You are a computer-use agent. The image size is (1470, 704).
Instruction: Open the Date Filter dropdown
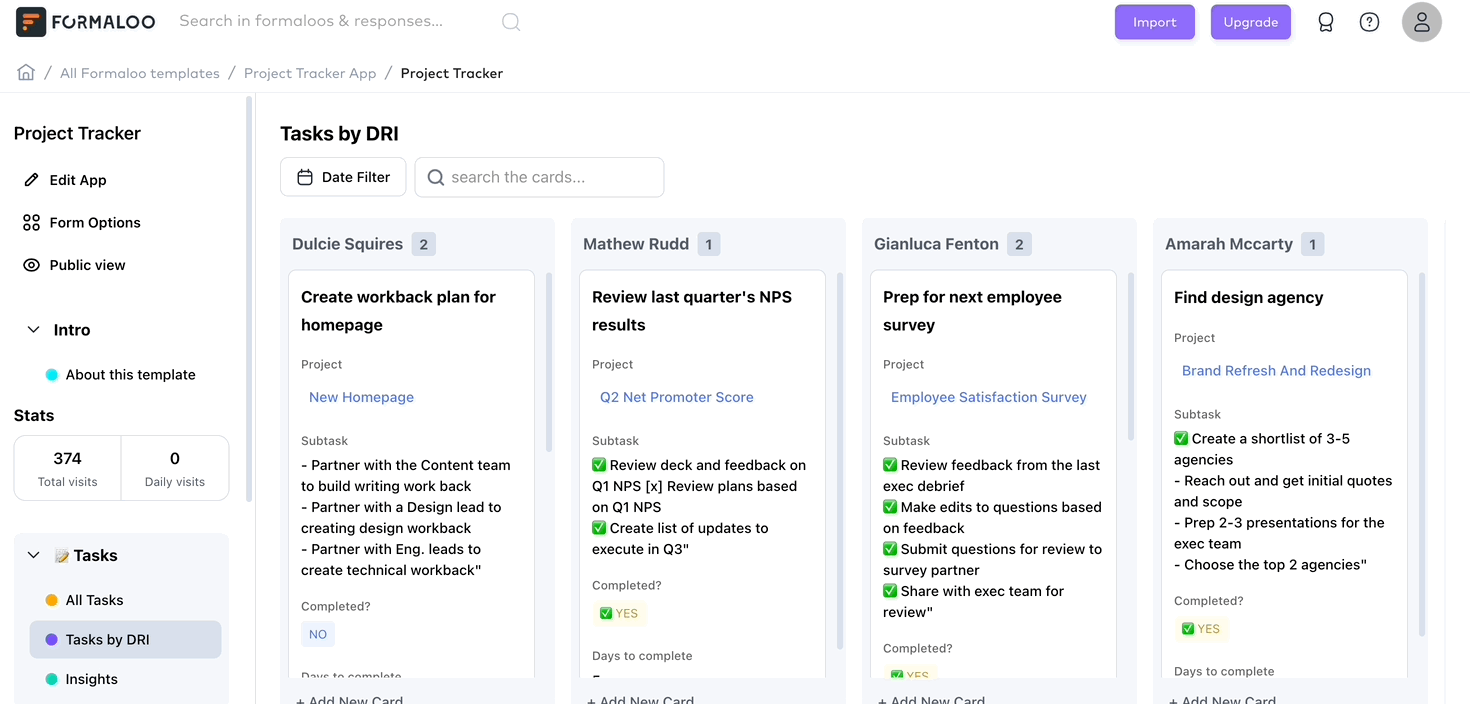(343, 176)
